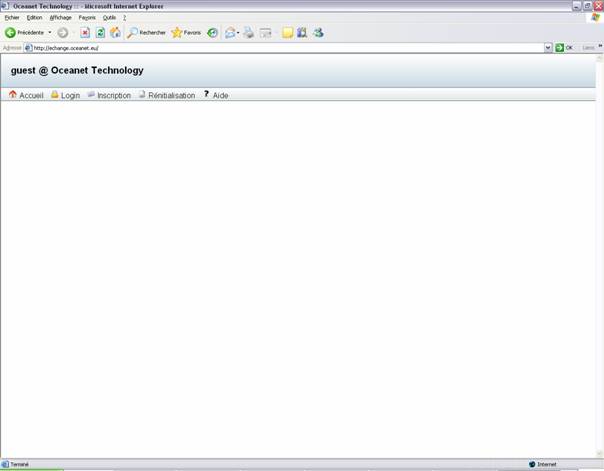Open the Login page link
Viewport: 604px width, 471px height.
click(70, 96)
